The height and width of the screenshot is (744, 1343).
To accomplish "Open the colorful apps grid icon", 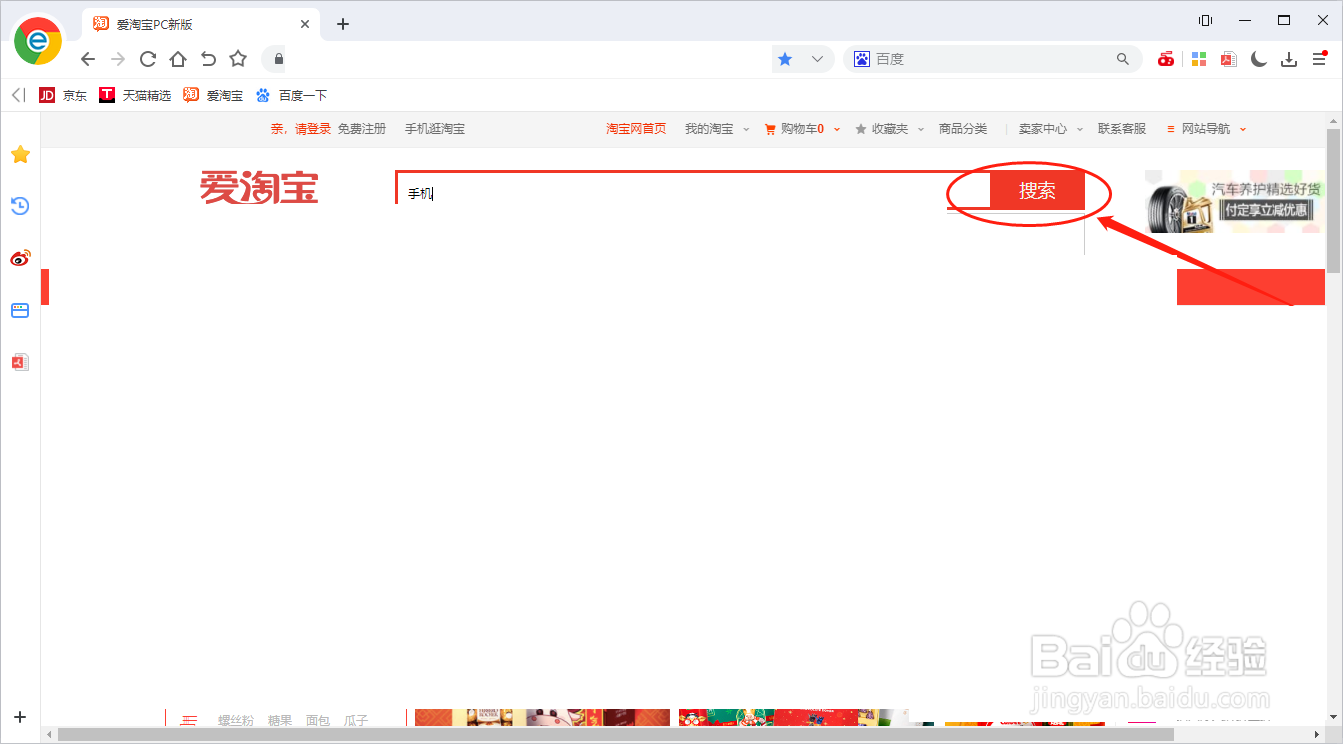I will [x=1198, y=59].
